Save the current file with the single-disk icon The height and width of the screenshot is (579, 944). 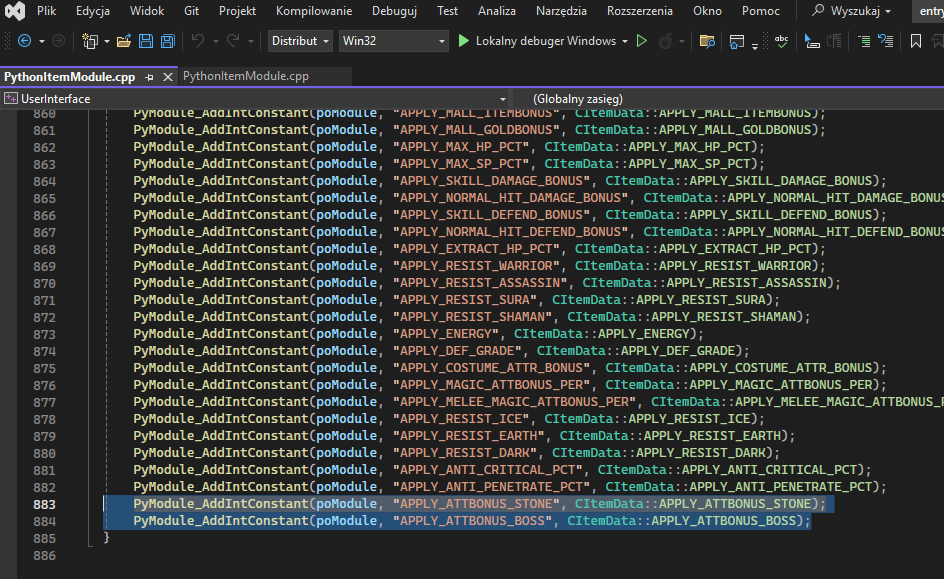tap(146, 41)
